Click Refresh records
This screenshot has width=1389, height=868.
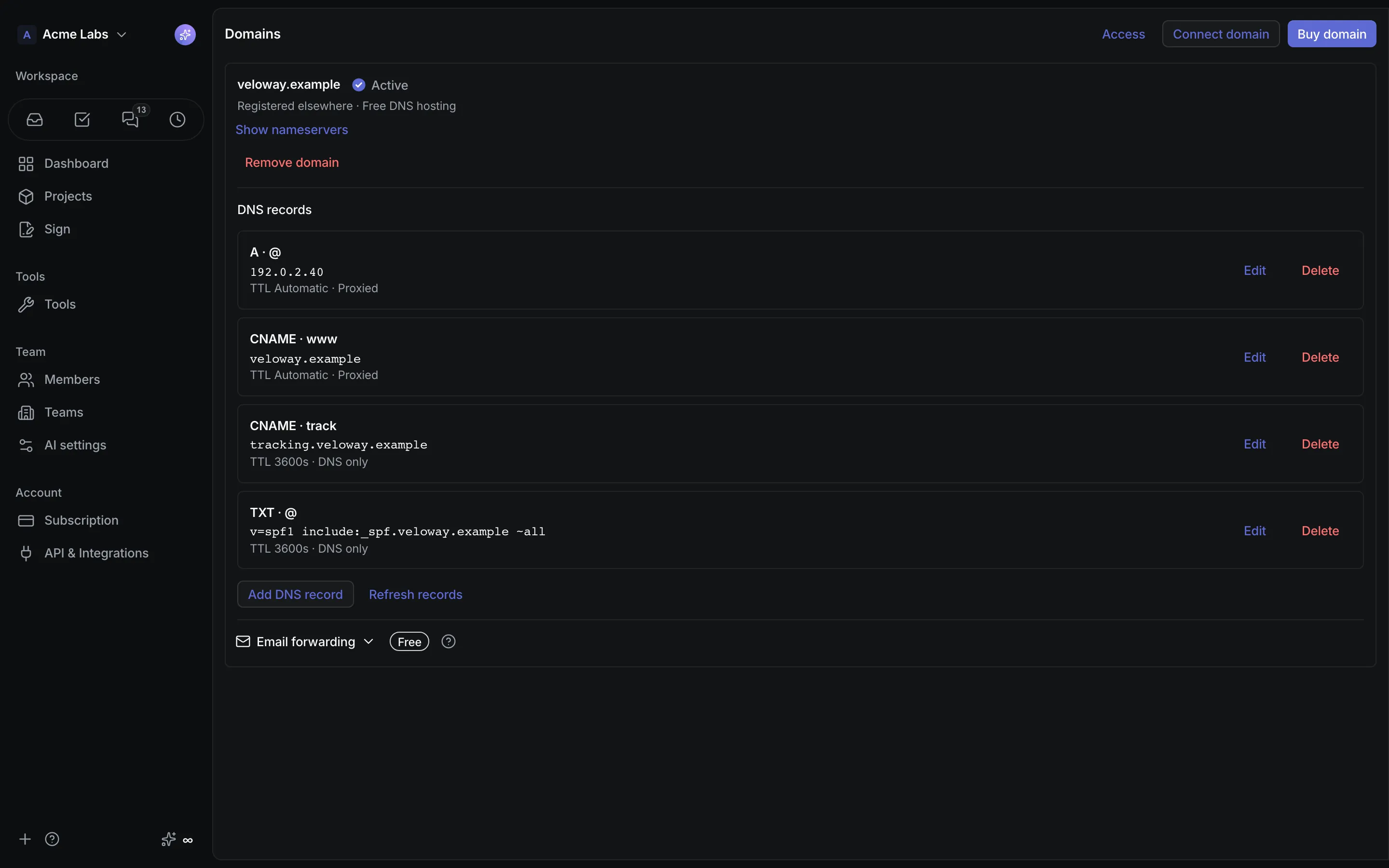pyautogui.click(x=416, y=594)
